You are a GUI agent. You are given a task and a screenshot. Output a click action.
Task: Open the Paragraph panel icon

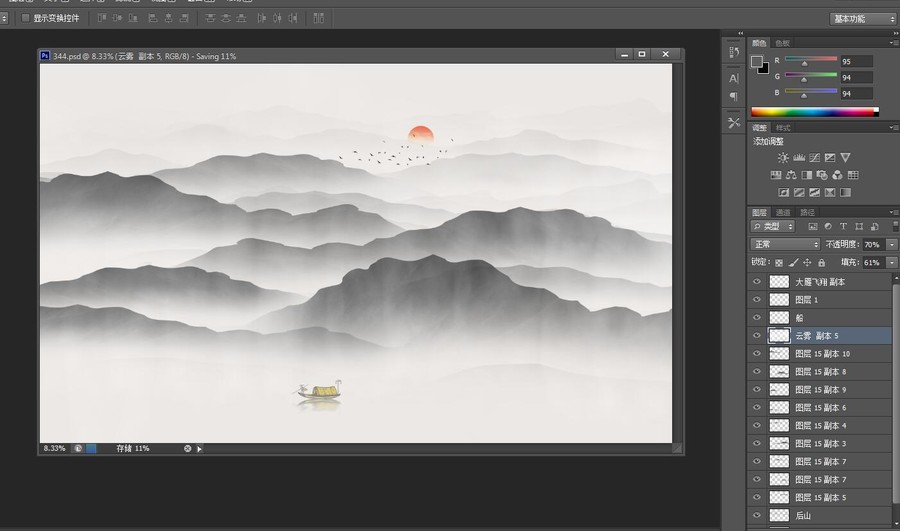click(x=734, y=96)
